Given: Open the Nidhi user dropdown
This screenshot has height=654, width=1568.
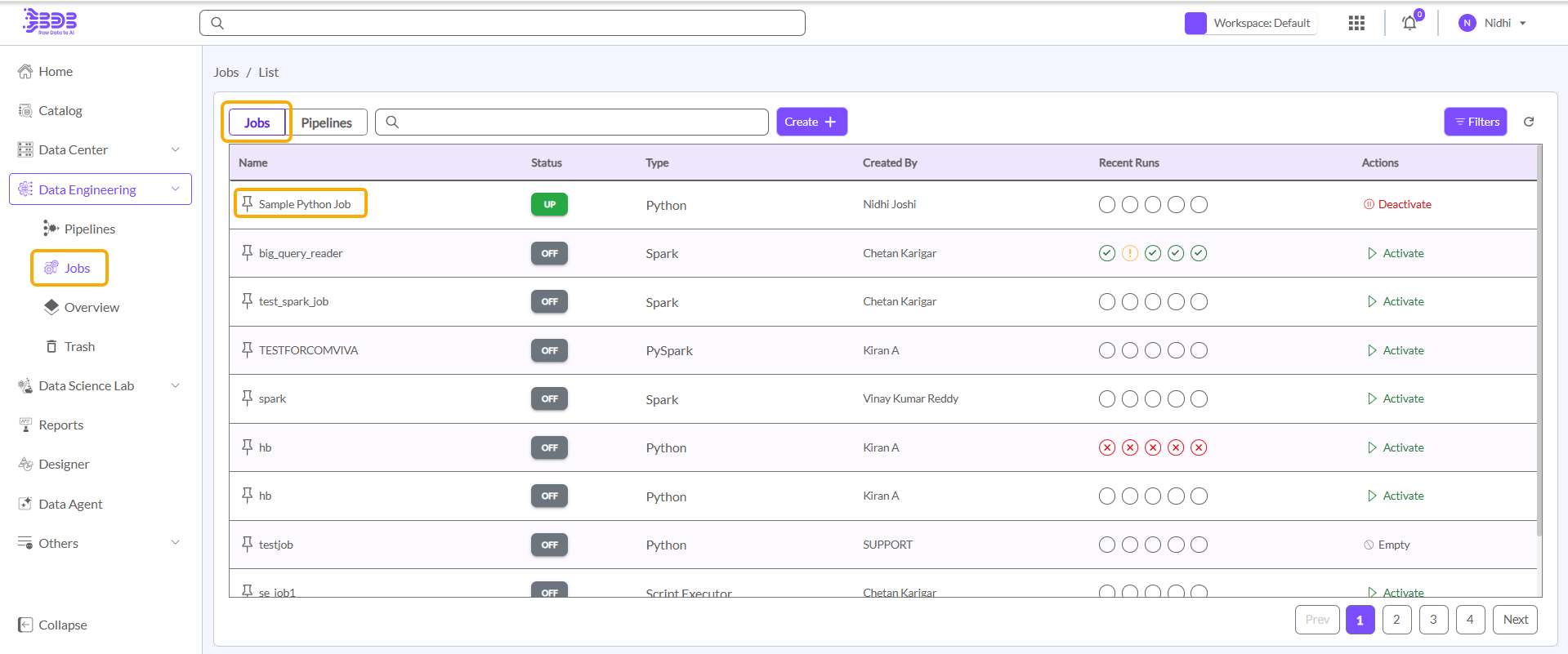Looking at the screenshot, I should point(1494,23).
